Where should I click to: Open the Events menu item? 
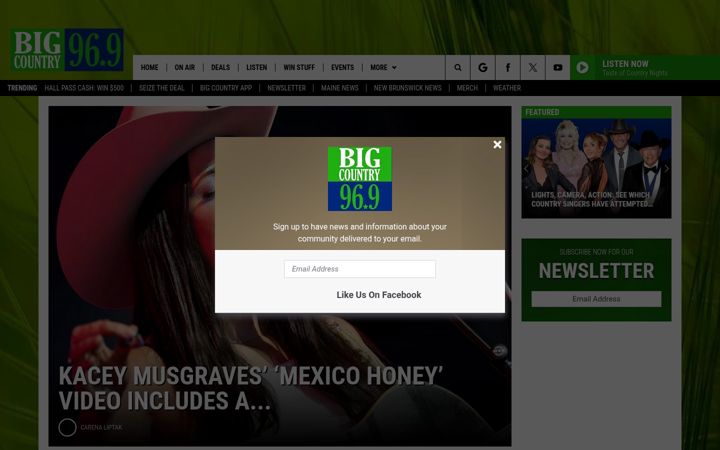point(343,68)
